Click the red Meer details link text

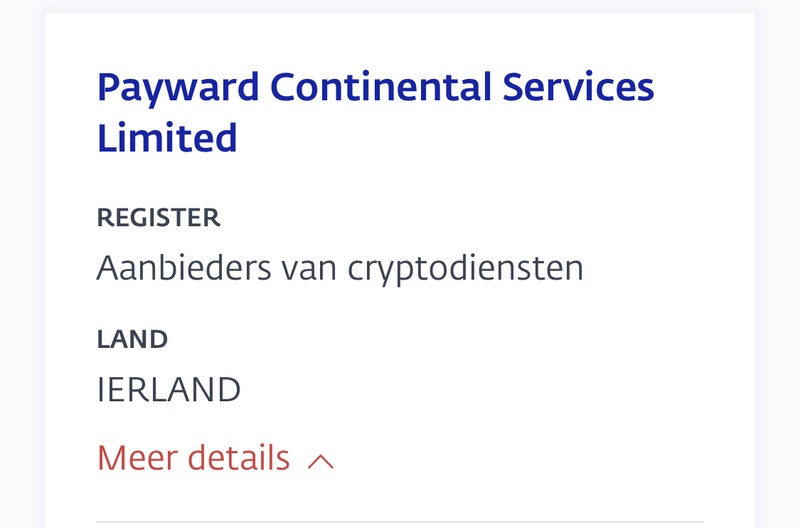193,458
